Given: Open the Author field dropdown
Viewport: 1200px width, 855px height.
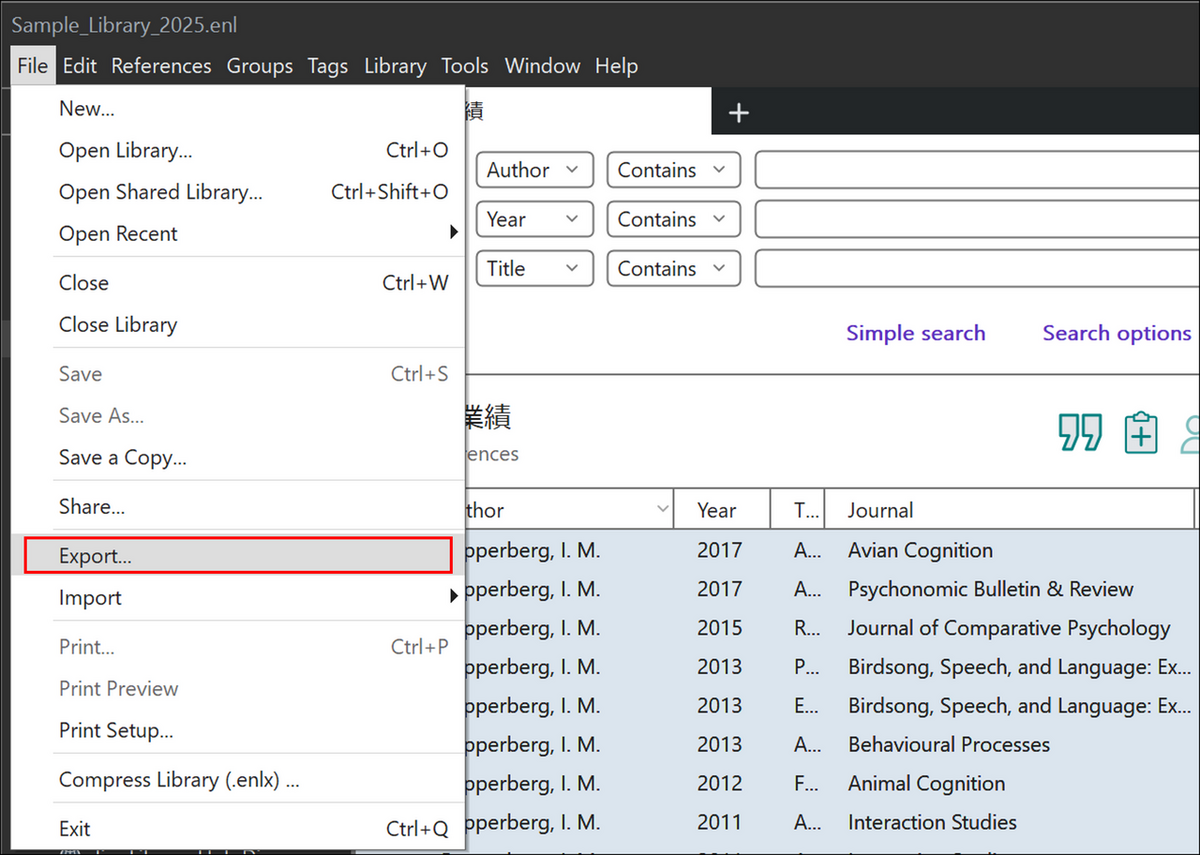Looking at the screenshot, I should click(x=534, y=170).
